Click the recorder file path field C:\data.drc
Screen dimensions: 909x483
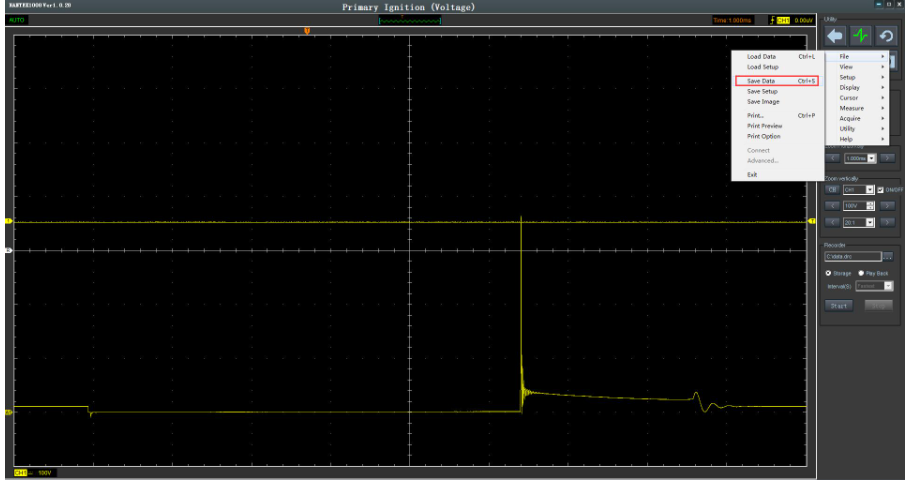(x=853, y=256)
